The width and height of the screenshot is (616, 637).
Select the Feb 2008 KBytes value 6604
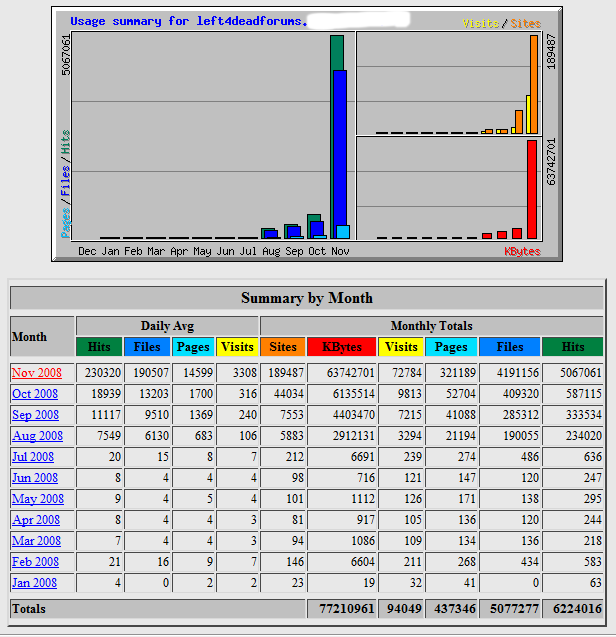tap(363, 562)
